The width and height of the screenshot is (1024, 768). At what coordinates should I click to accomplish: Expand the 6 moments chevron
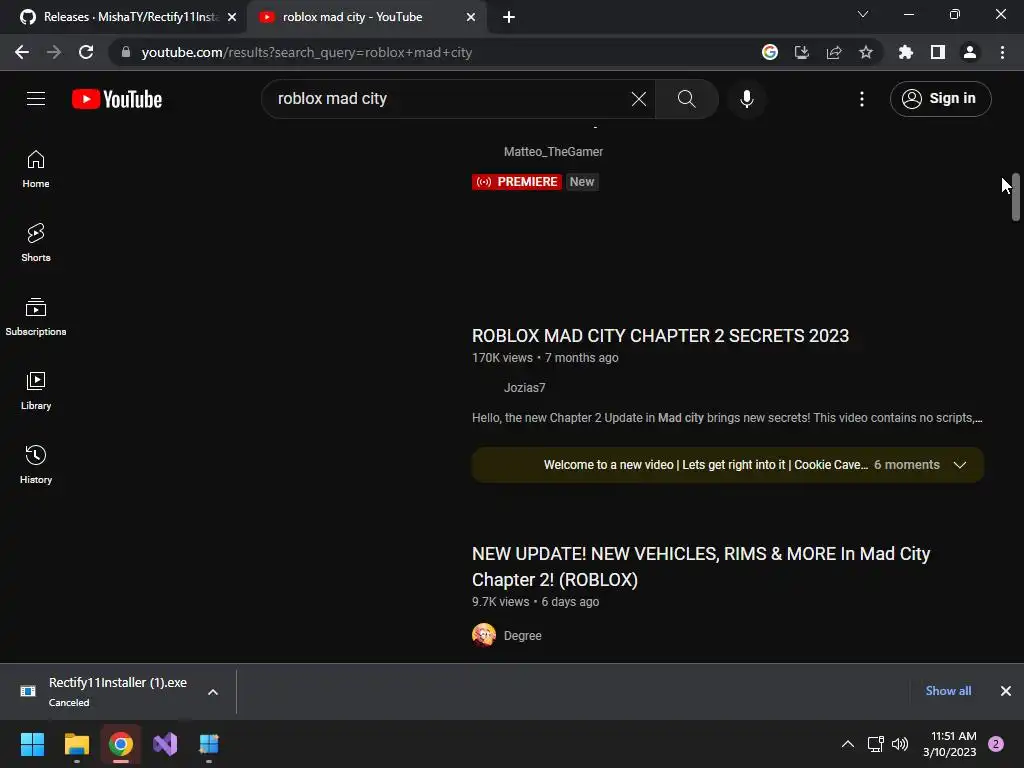(x=959, y=465)
